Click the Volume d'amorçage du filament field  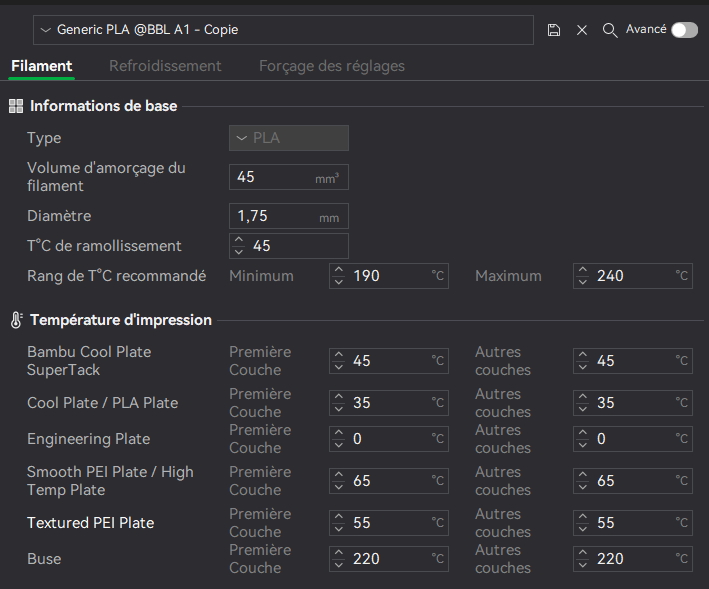289,177
